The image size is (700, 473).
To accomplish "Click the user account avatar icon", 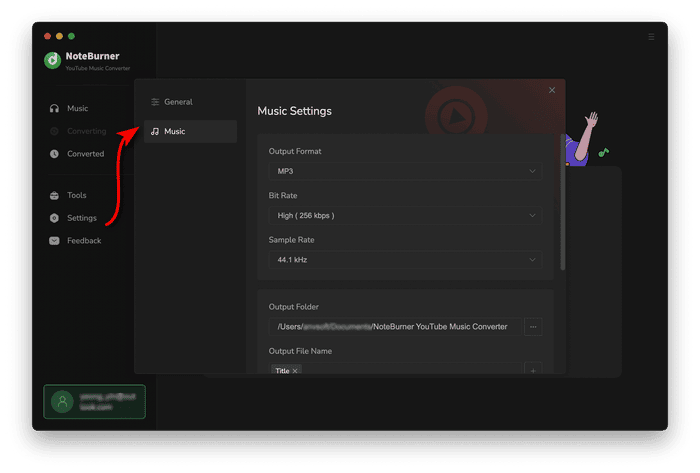I will (x=62, y=401).
